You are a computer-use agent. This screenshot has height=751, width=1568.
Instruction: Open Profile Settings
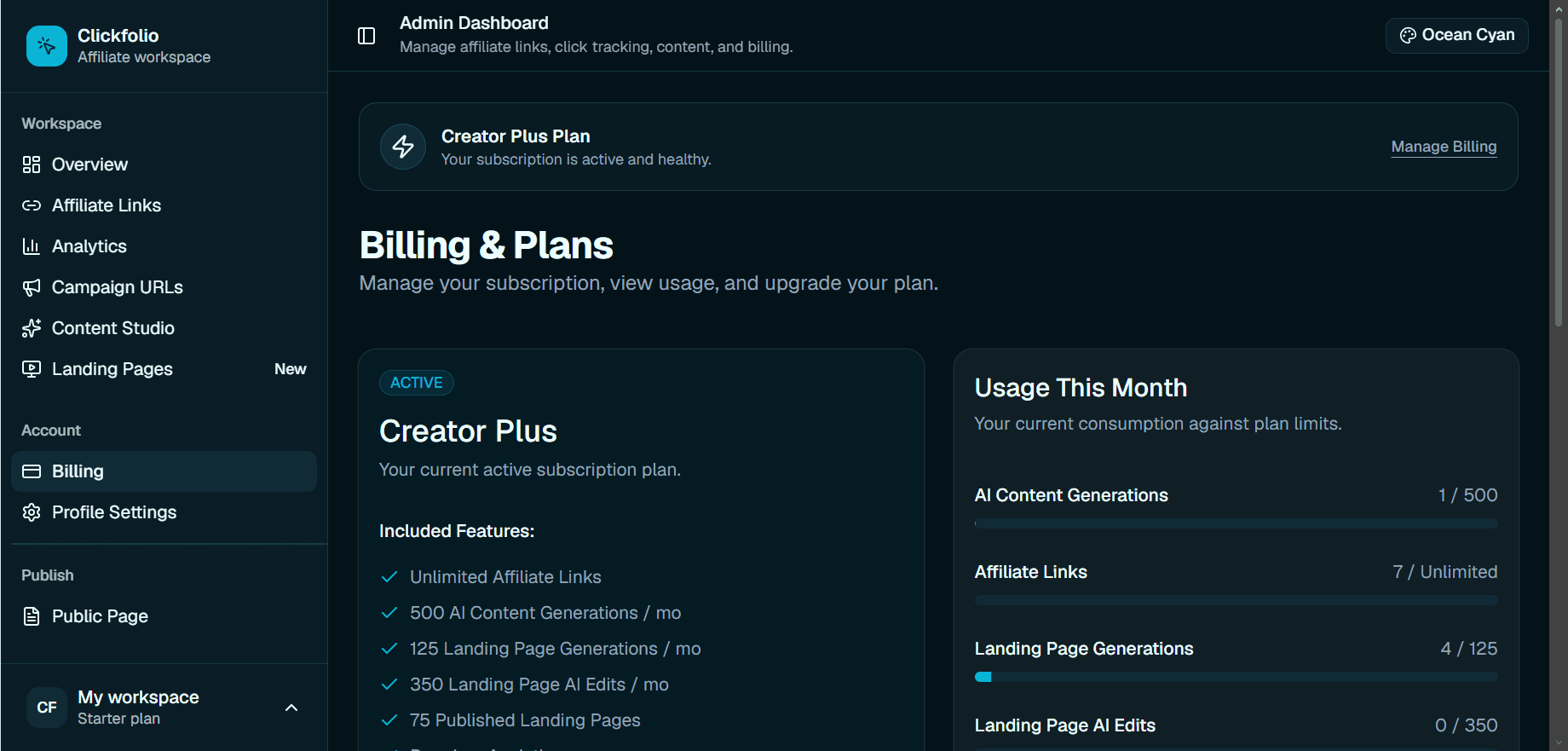(164, 512)
